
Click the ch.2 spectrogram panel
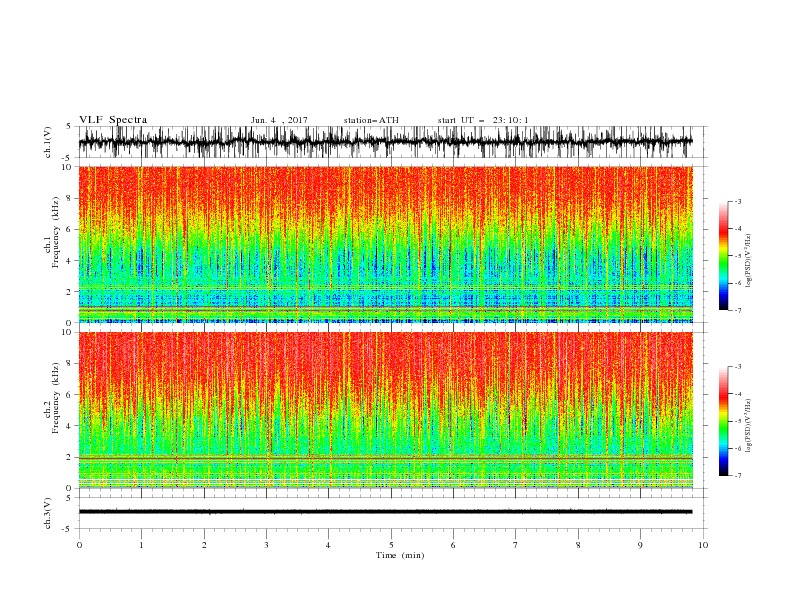[385, 410]
